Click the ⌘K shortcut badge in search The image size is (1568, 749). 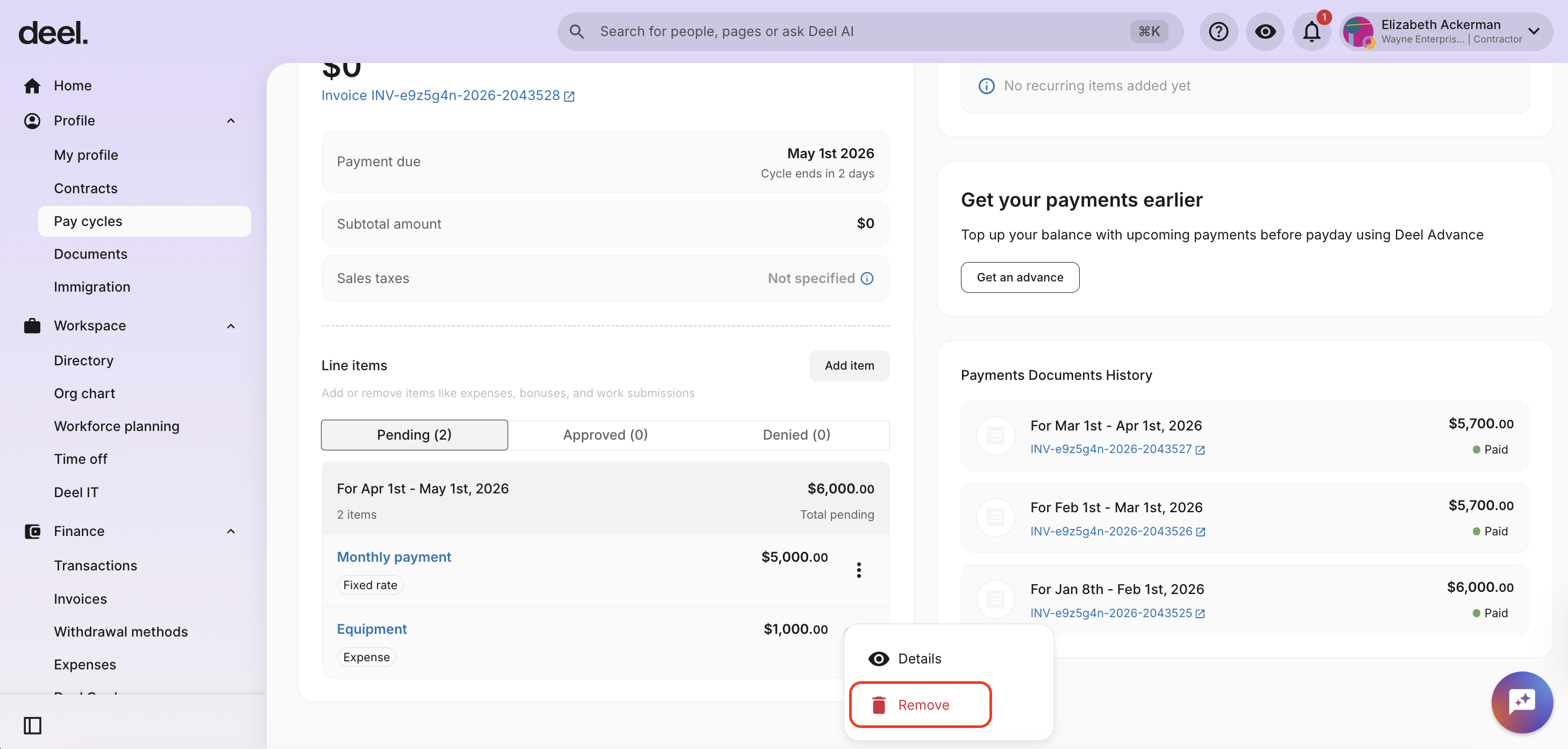(x=1149, y=32)
